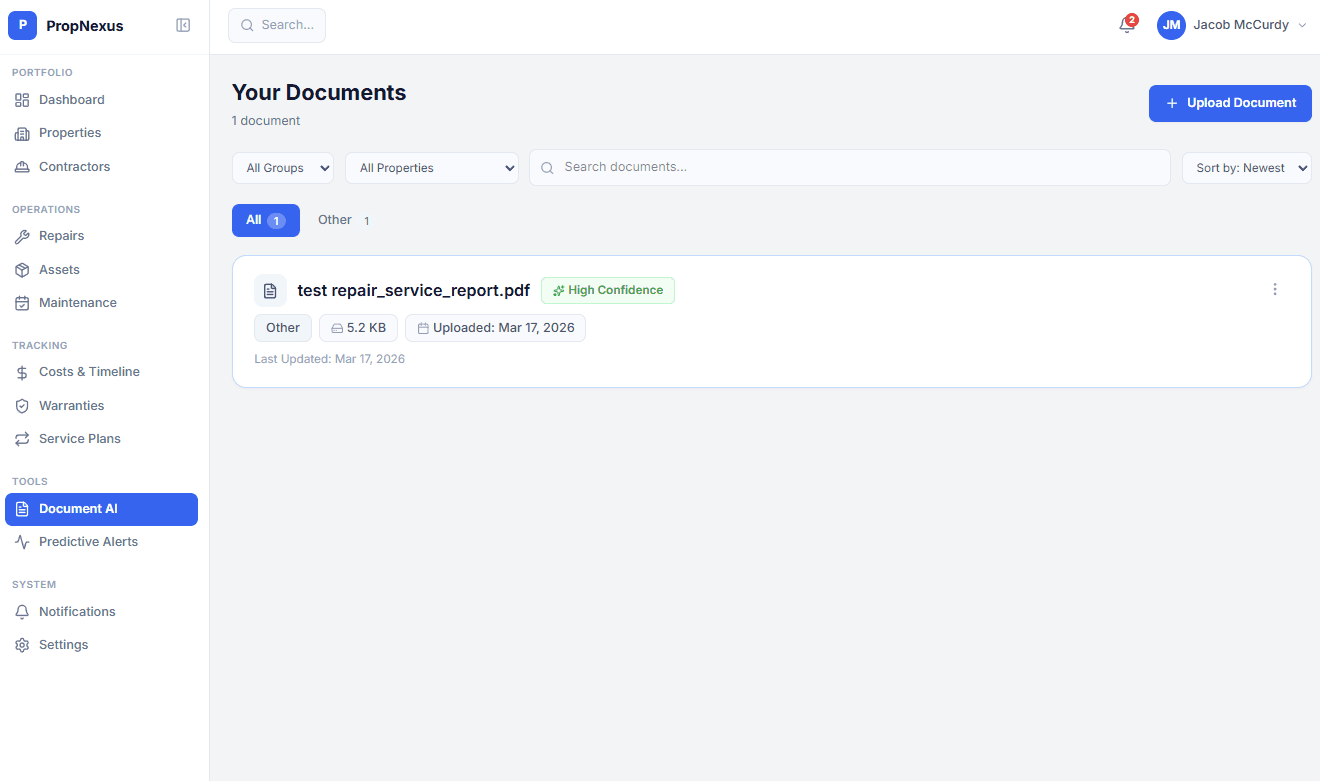The width and height of the screenshot is (1320, 781).
Task: Open the document's three-dot options menu
Action: [1275, 289]
